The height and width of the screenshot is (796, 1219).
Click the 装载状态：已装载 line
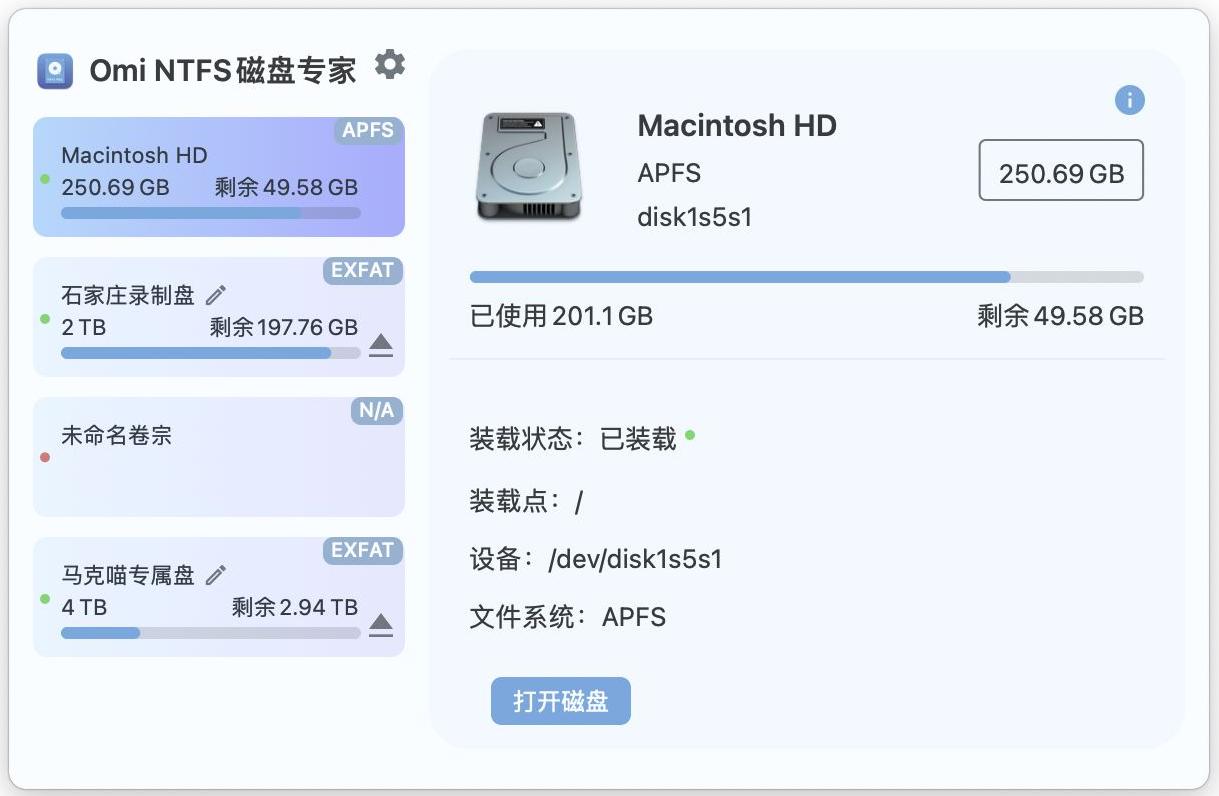582,438
